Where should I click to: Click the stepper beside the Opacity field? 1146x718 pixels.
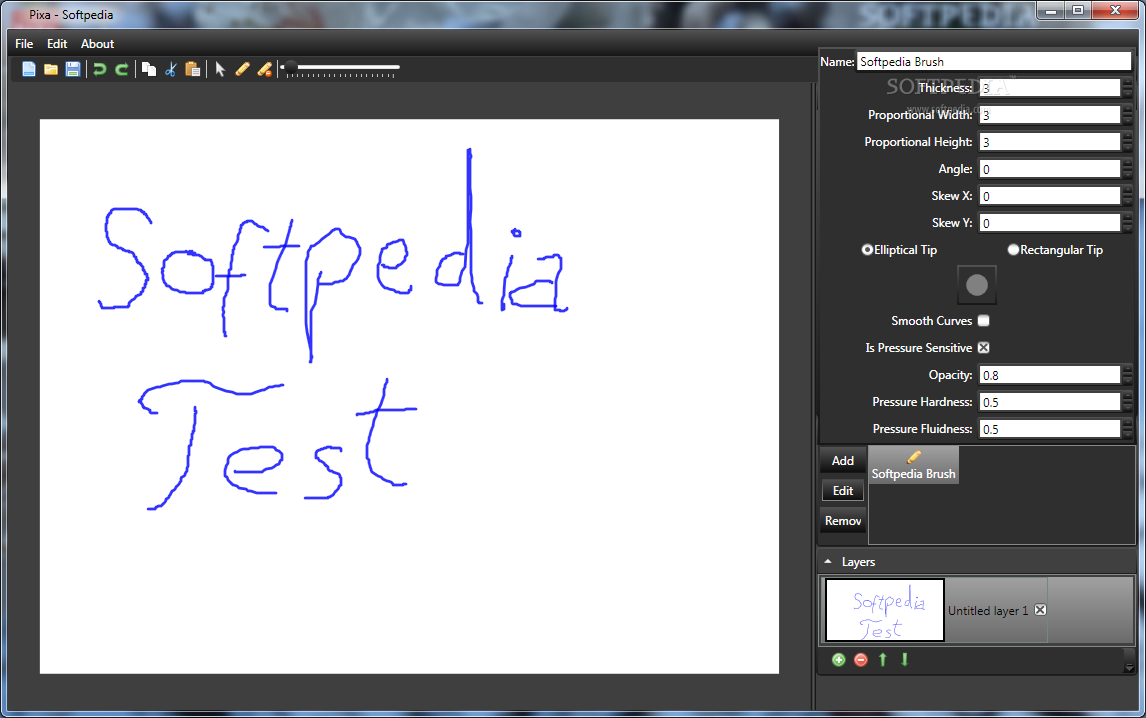coord(1127,375)
